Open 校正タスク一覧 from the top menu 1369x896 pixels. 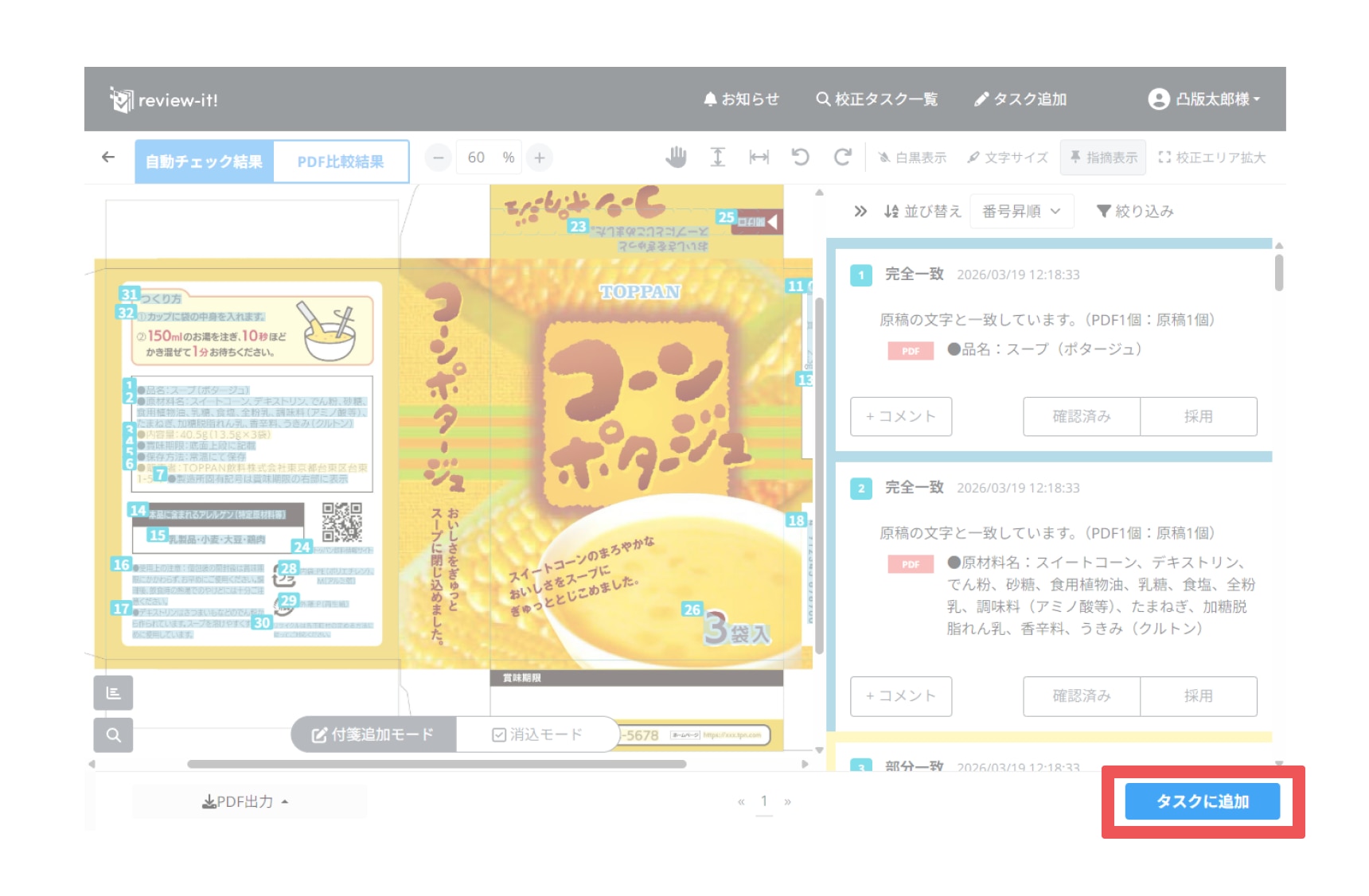pyautogui.click(x=876, y=99)
